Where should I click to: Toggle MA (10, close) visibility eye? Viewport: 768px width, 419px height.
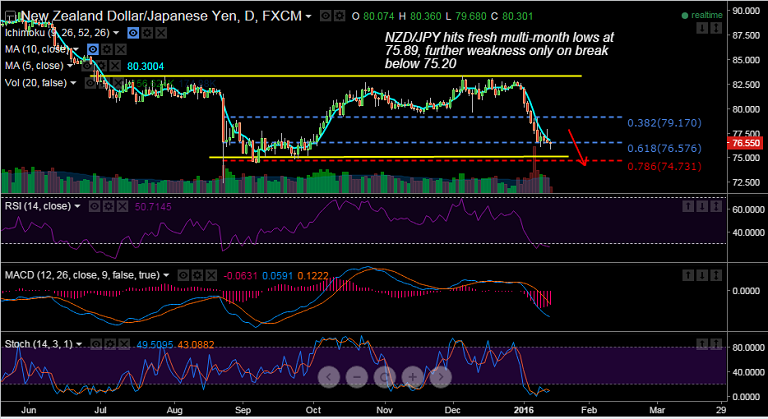pyautogui.click(x=93, y=49)
